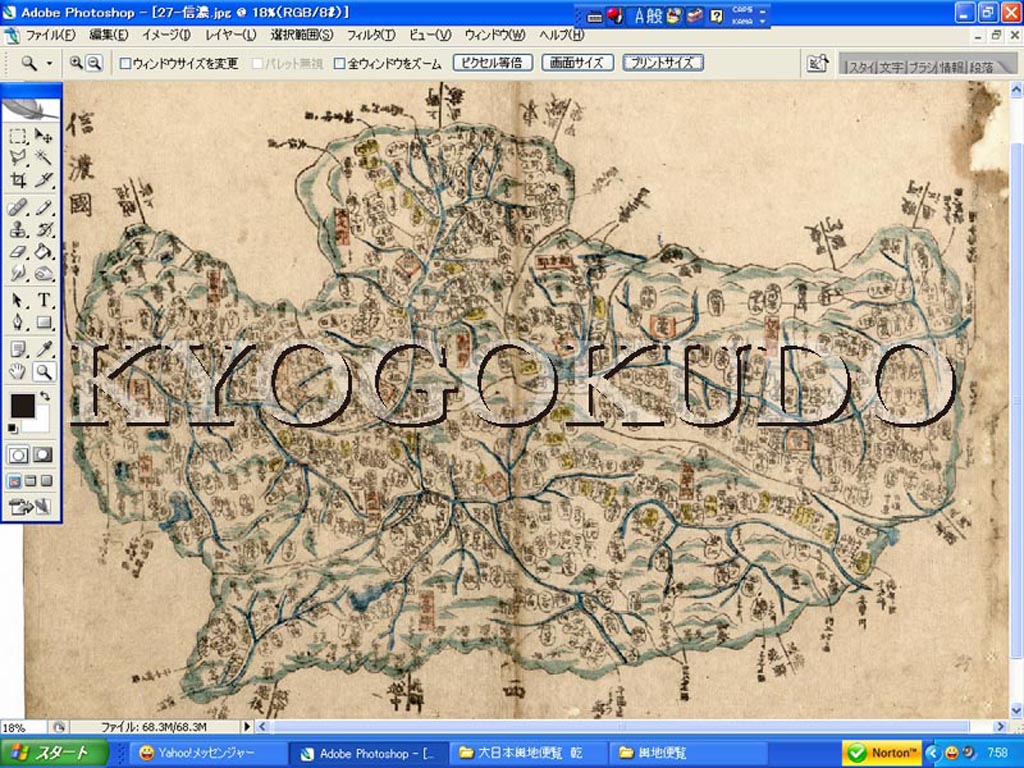Select the Rectangle shape tool

tap(44, 322)
